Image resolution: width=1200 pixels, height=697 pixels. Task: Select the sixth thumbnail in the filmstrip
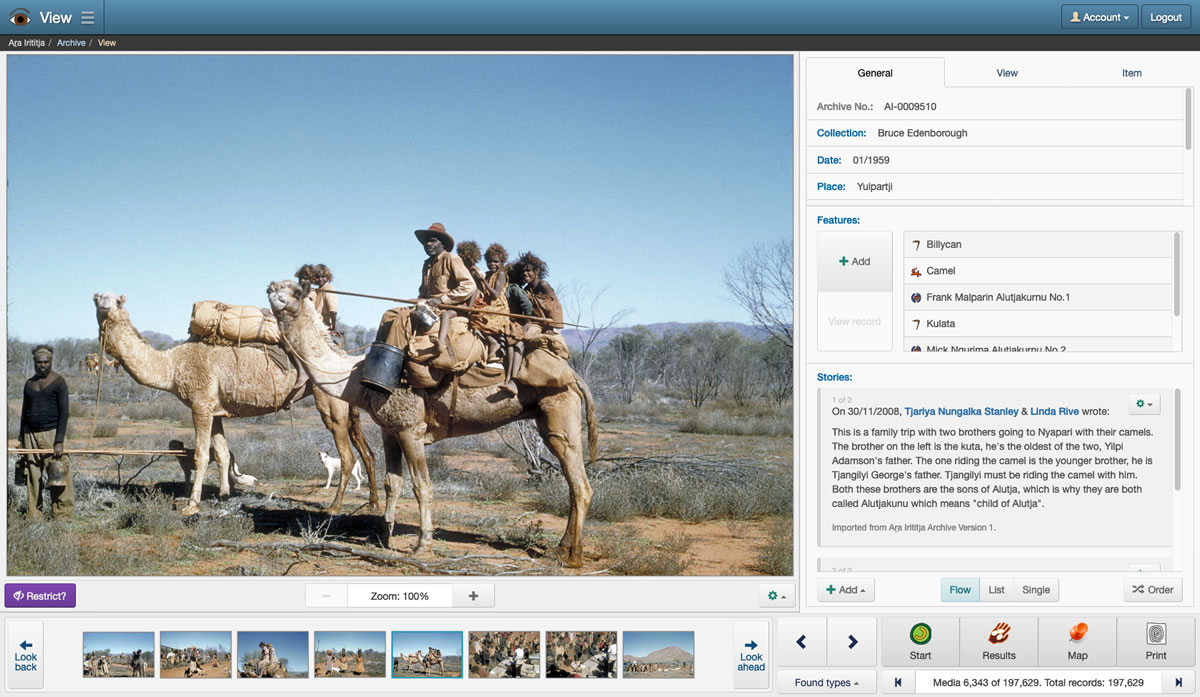504,655
